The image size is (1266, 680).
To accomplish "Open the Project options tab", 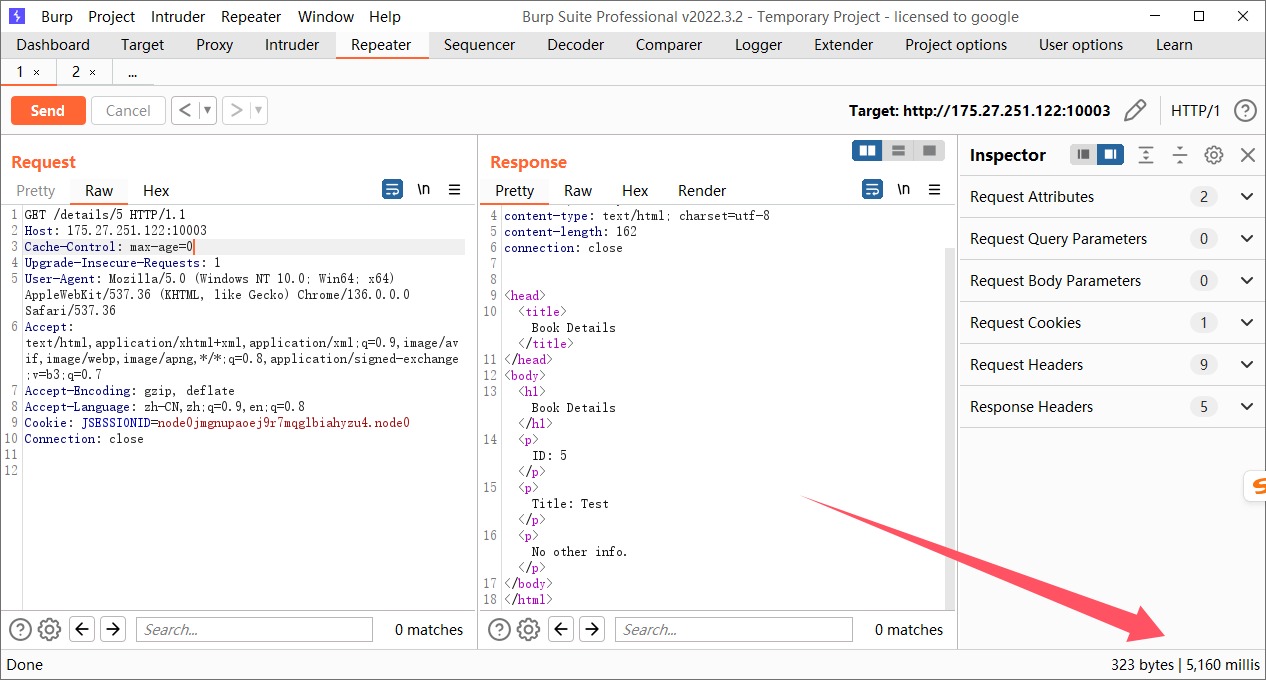I will click(x=956, y=45).
